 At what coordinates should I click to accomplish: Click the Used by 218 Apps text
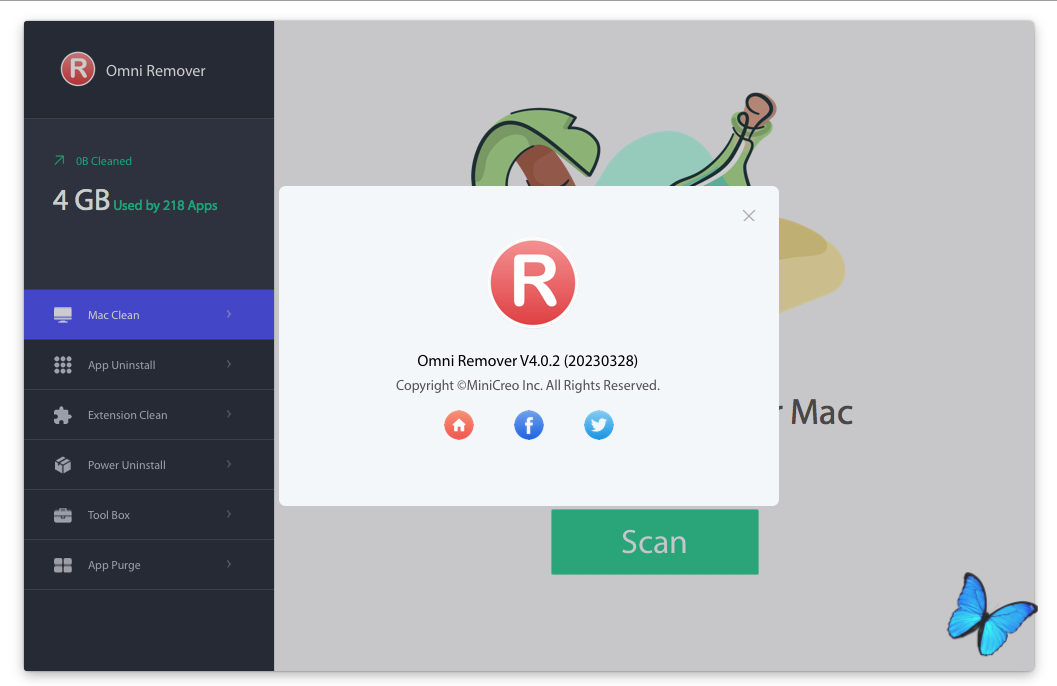pos(165,205)
